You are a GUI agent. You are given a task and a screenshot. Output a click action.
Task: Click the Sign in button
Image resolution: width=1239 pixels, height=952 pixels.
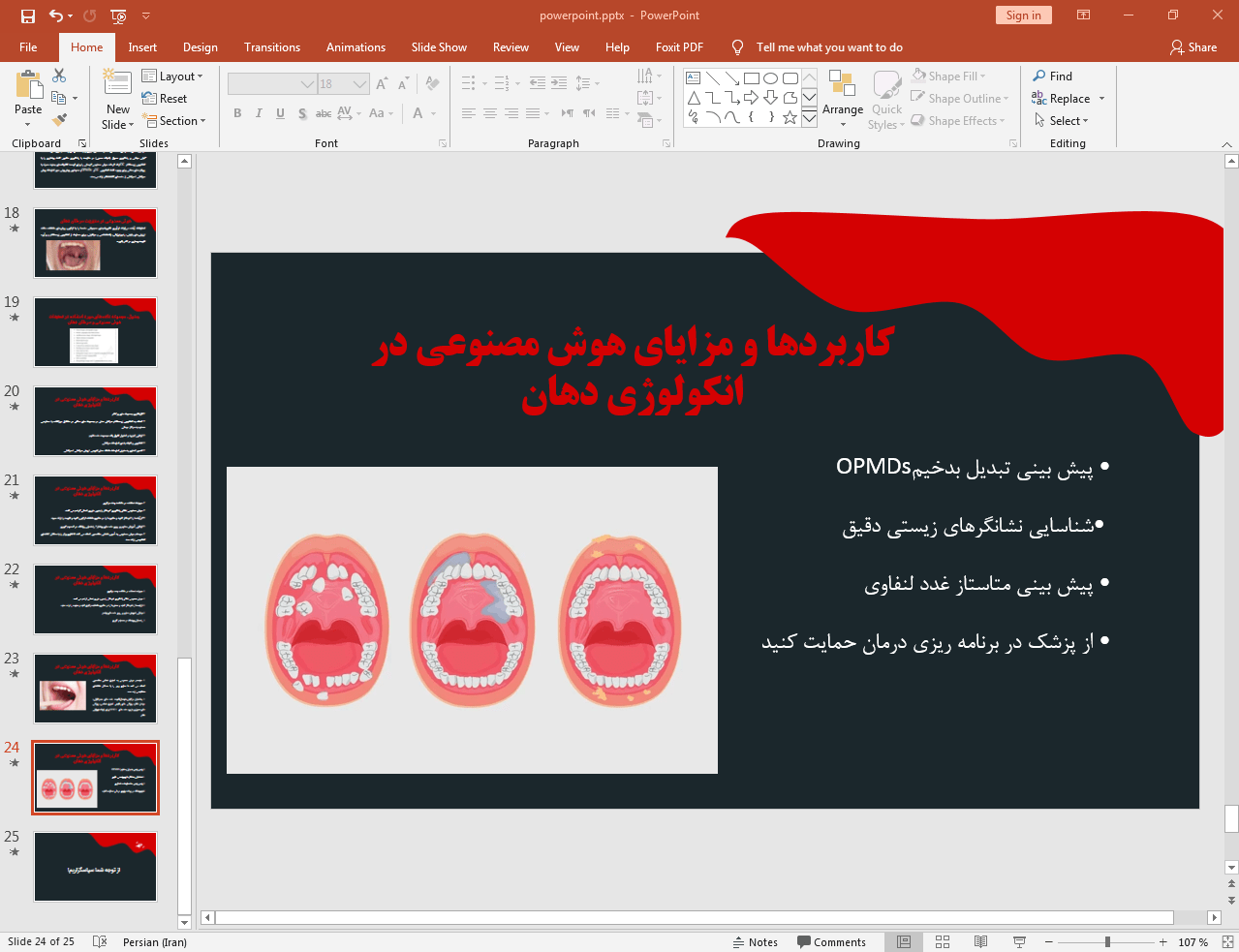tap(1023, 15)
